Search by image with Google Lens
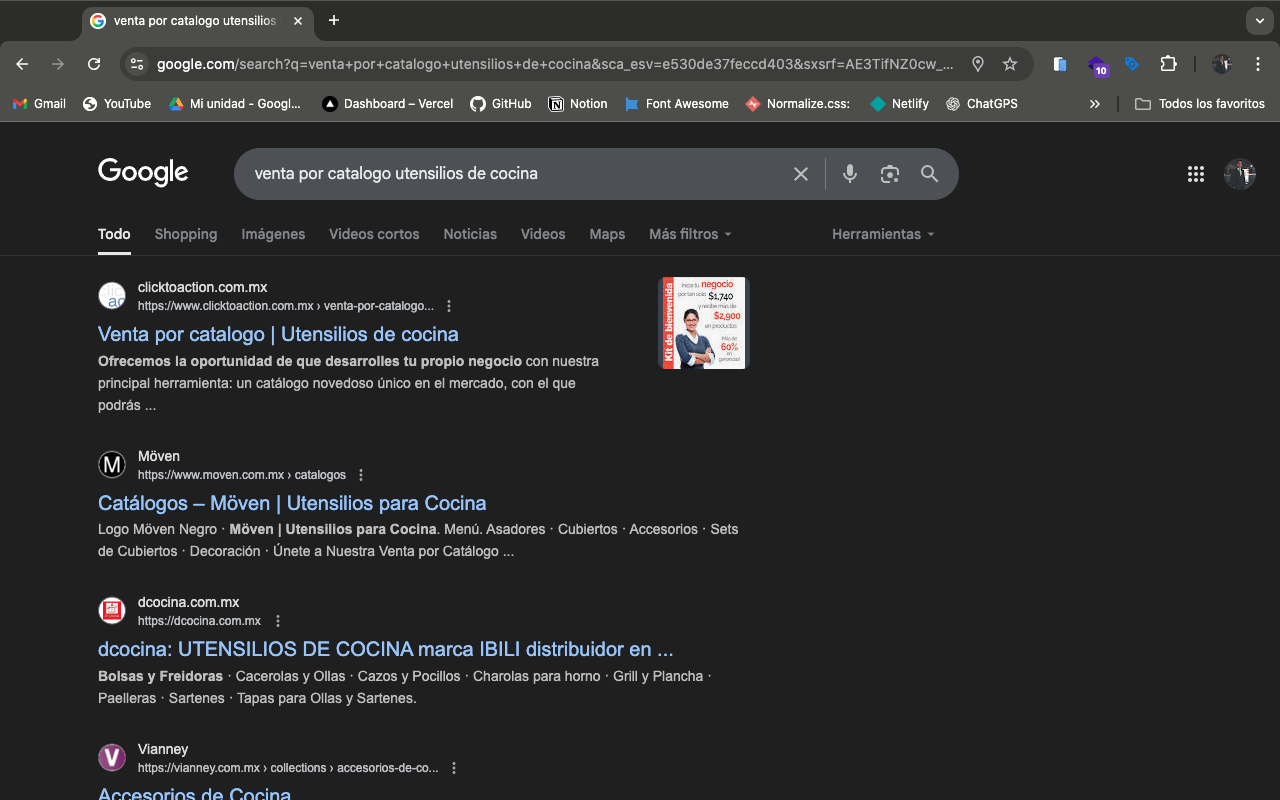The height and width of the screenshot is (800, 1280). [x=890, y=174]
